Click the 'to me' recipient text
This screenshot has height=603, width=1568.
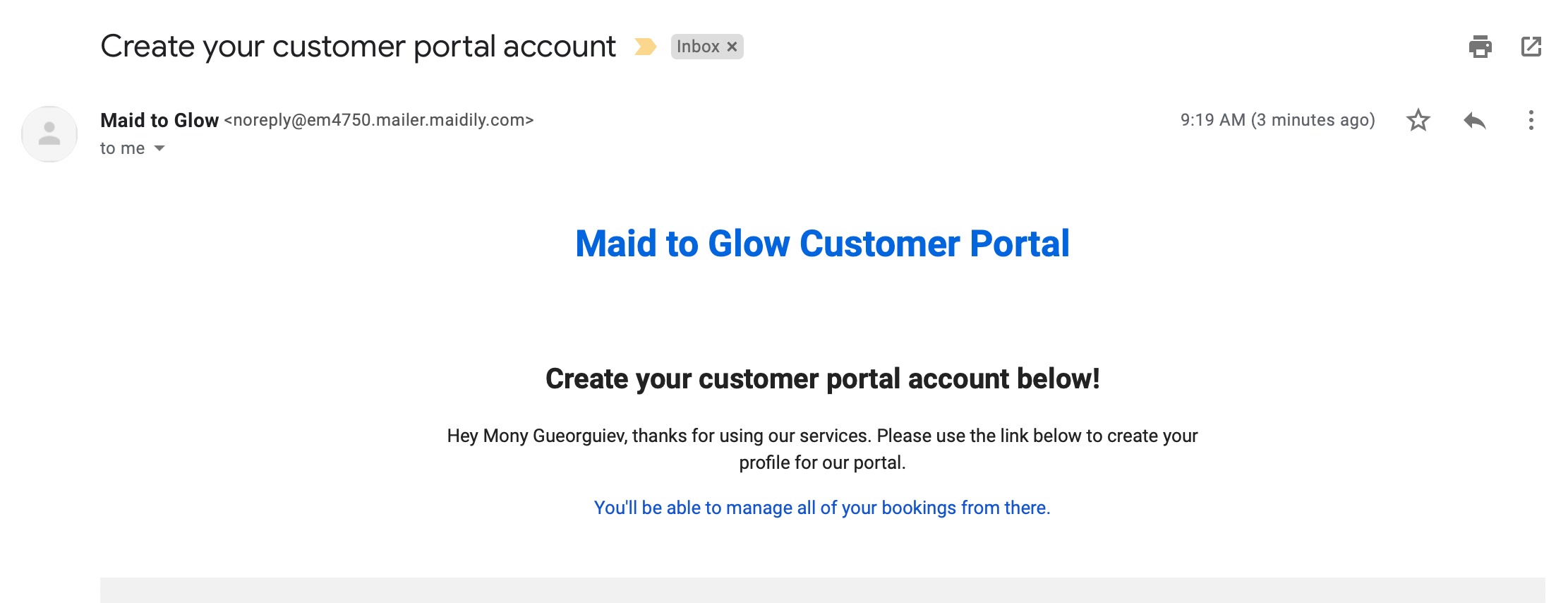pos(123,148)
